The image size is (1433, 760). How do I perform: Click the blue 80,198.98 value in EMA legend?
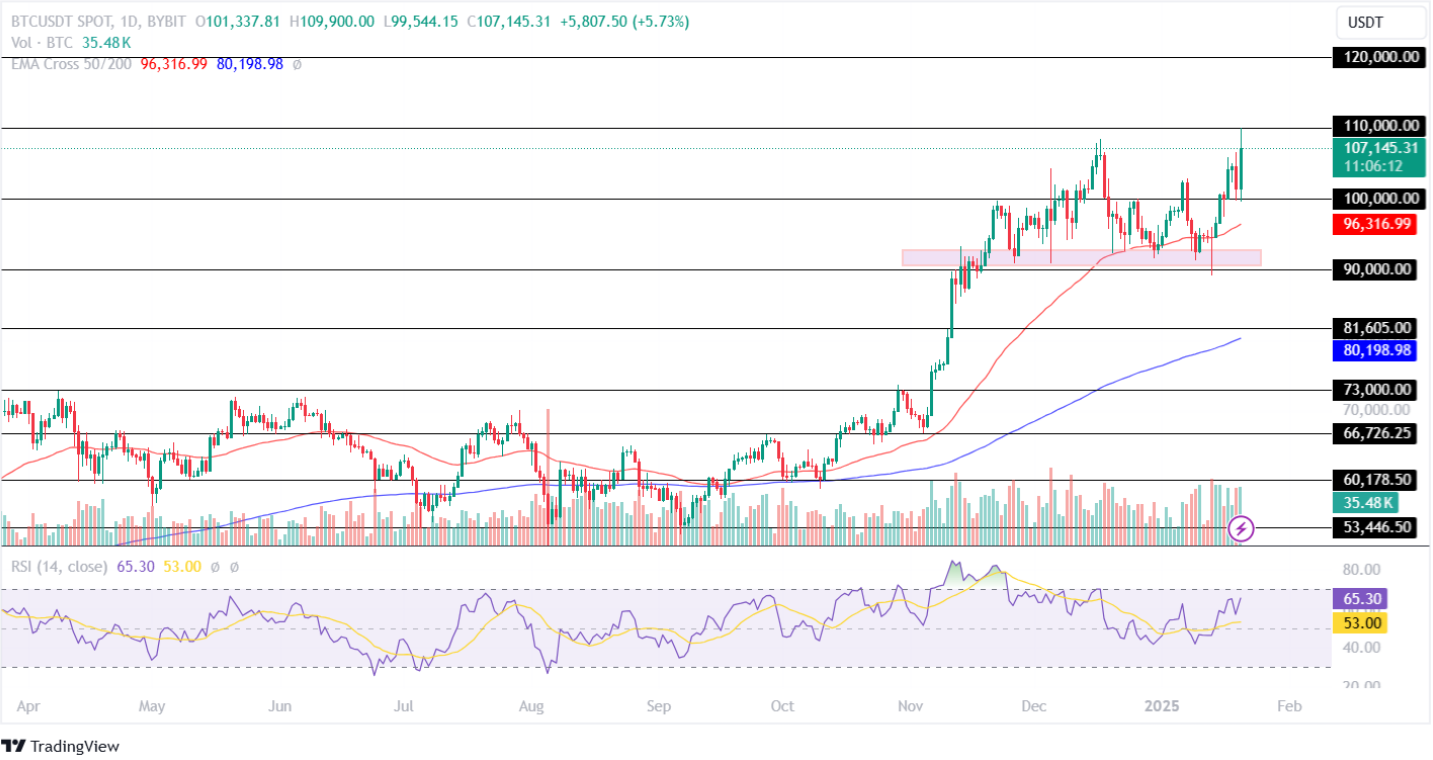point(249,64)
